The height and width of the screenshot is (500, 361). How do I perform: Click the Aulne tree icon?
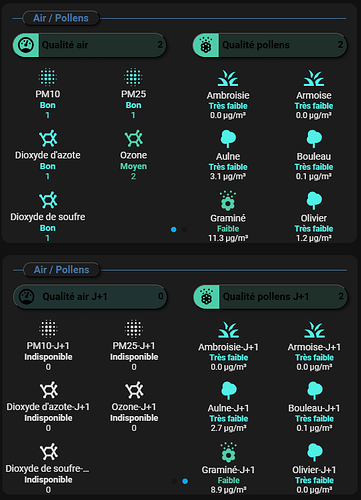(x=228, y=139)
